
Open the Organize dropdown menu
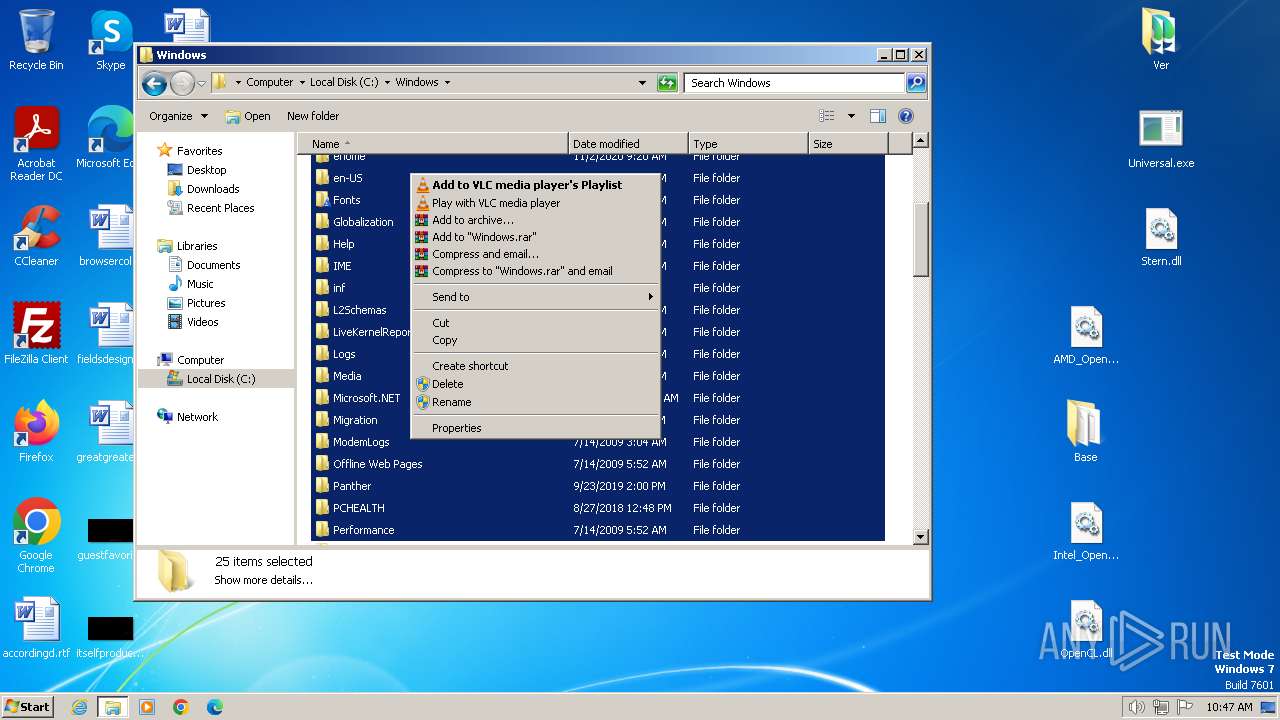click(178, 116)
